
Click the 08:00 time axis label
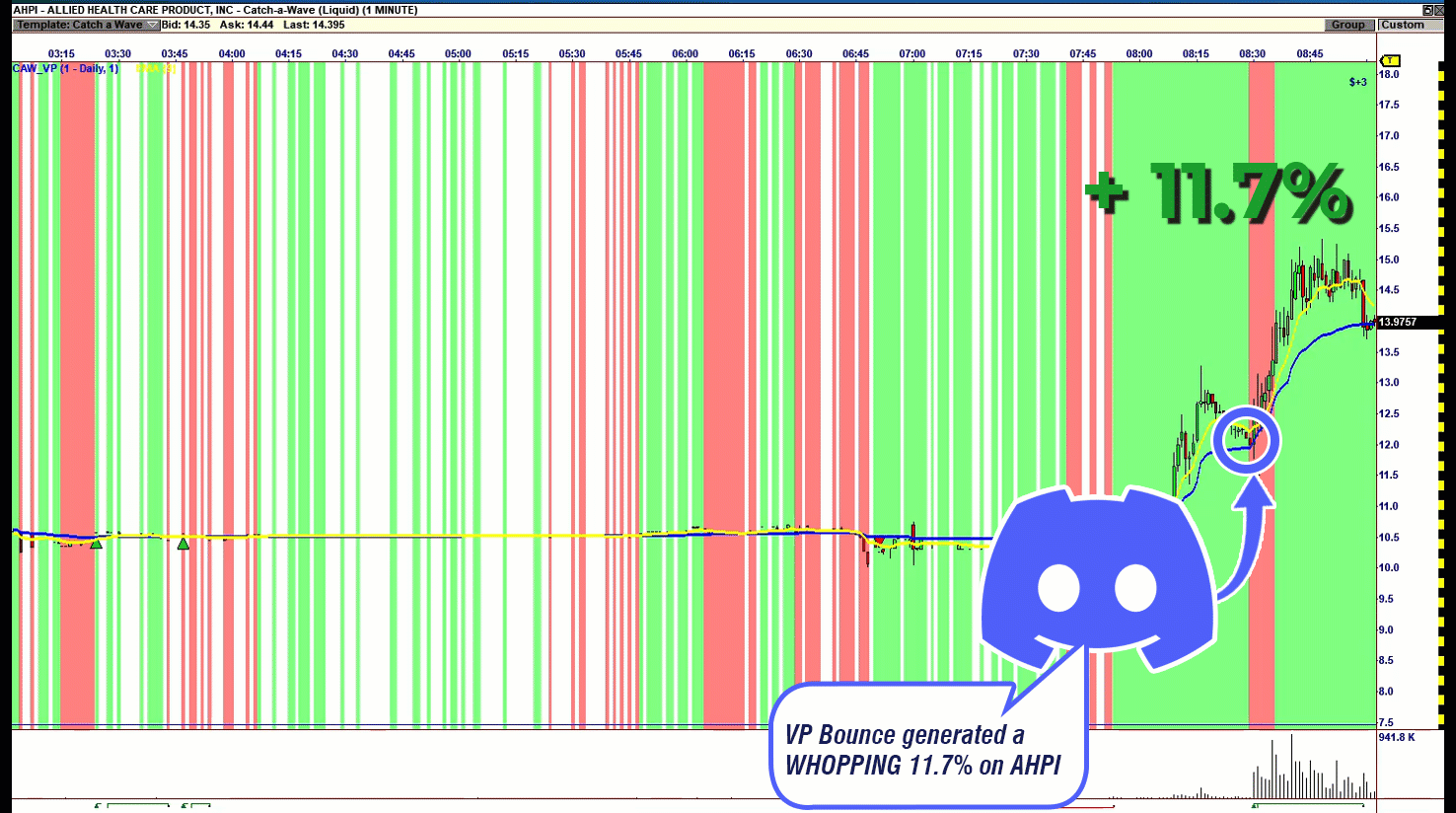click(x=1139, y=54)
